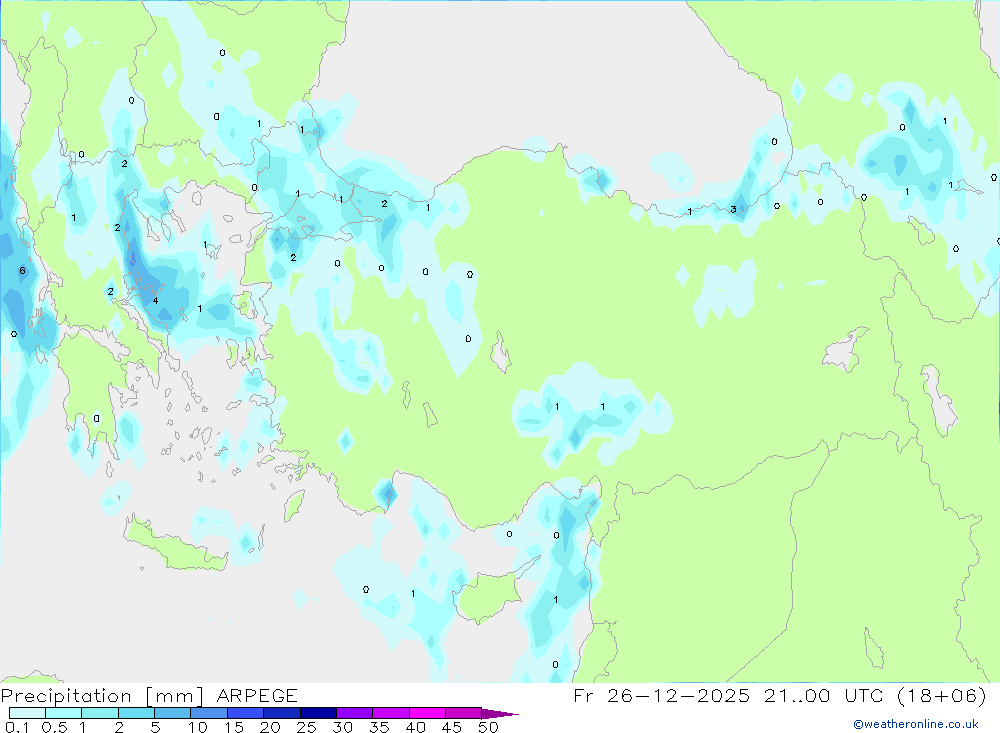Click the 5–10 mm legend color swatch
This screenshot has height=733, width=1000.
coord(172,713)
